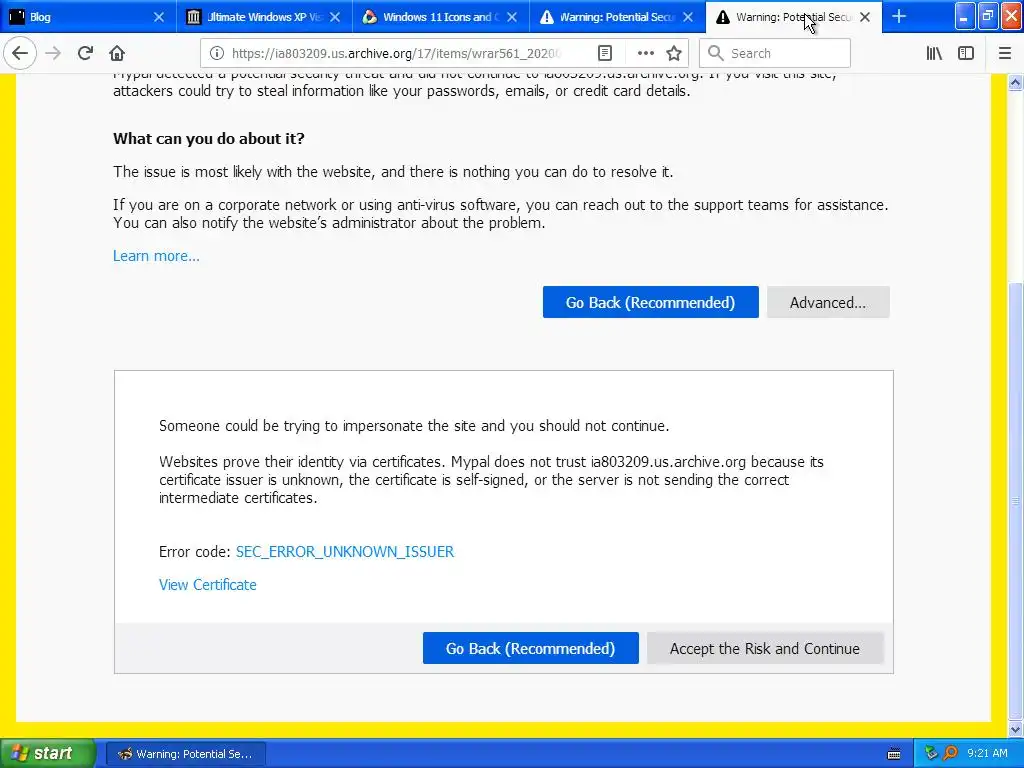This screenshot has width=1024, height=768.
Task: Show sidebars icon
Action: (x=966, y=54)
